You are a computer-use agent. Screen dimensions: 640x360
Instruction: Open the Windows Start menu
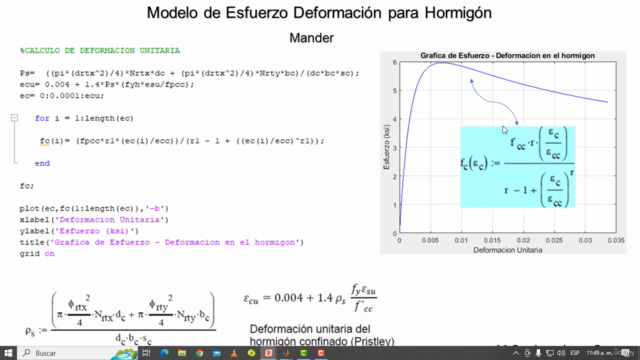8,353
